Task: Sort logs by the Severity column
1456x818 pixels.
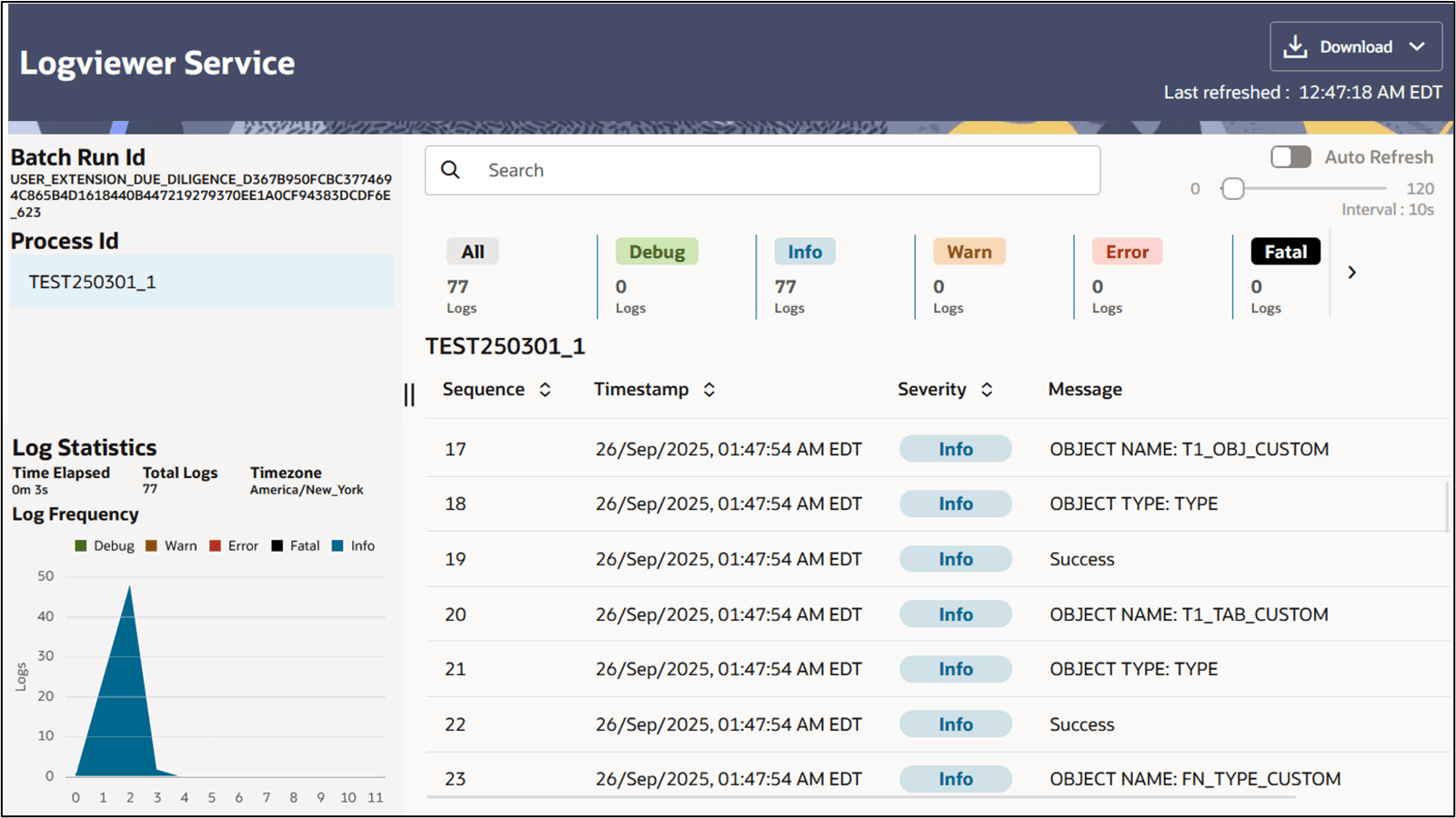Action: tap(988, 389)
